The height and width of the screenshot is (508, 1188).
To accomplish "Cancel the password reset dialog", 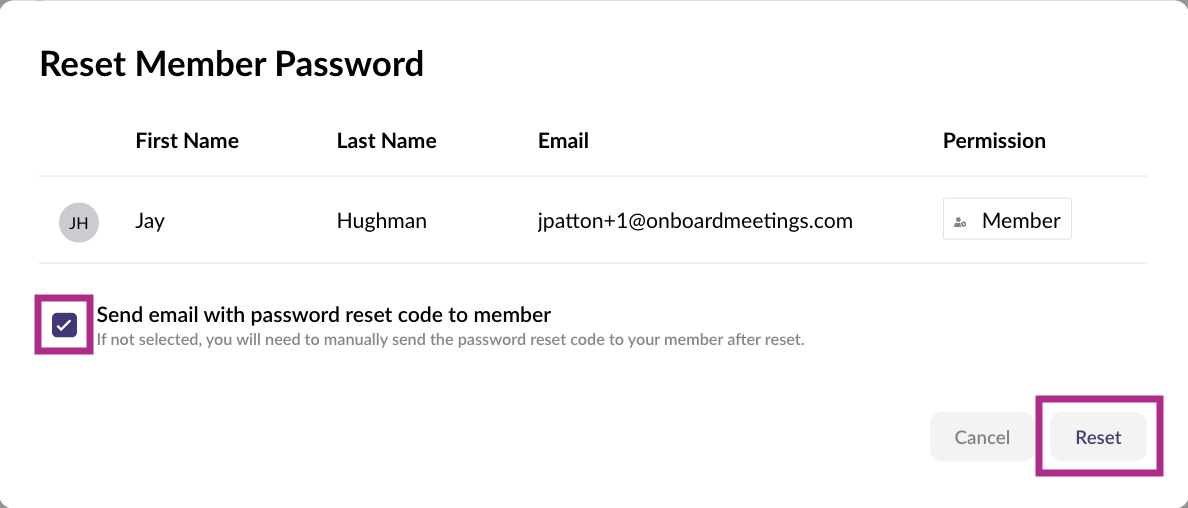I will [982, 437].
